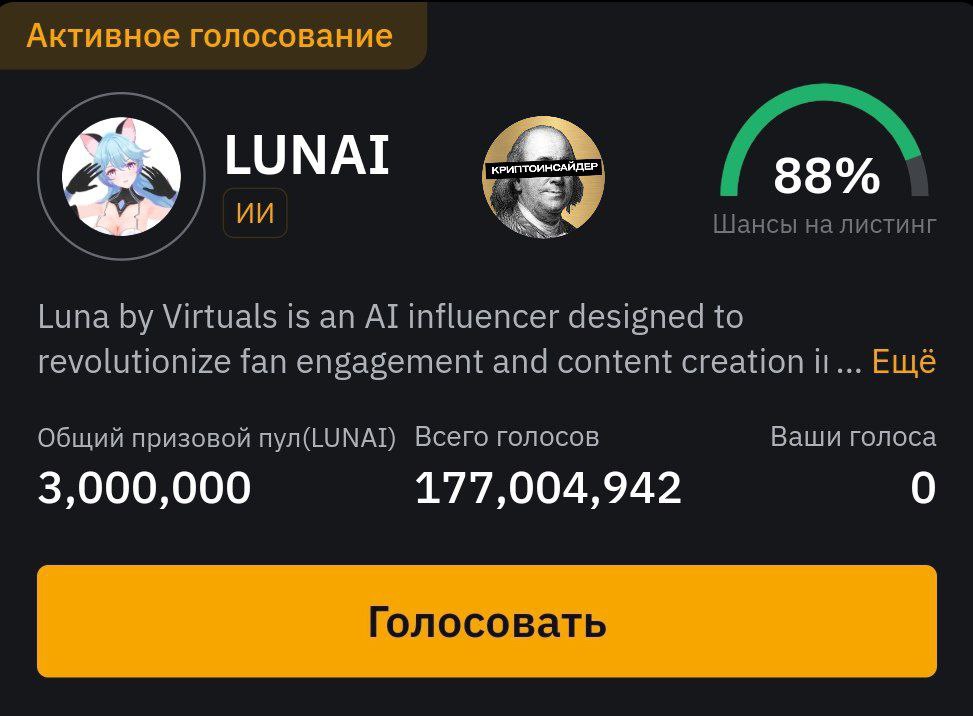Expand description with the Ещё link

coord(904,361)
